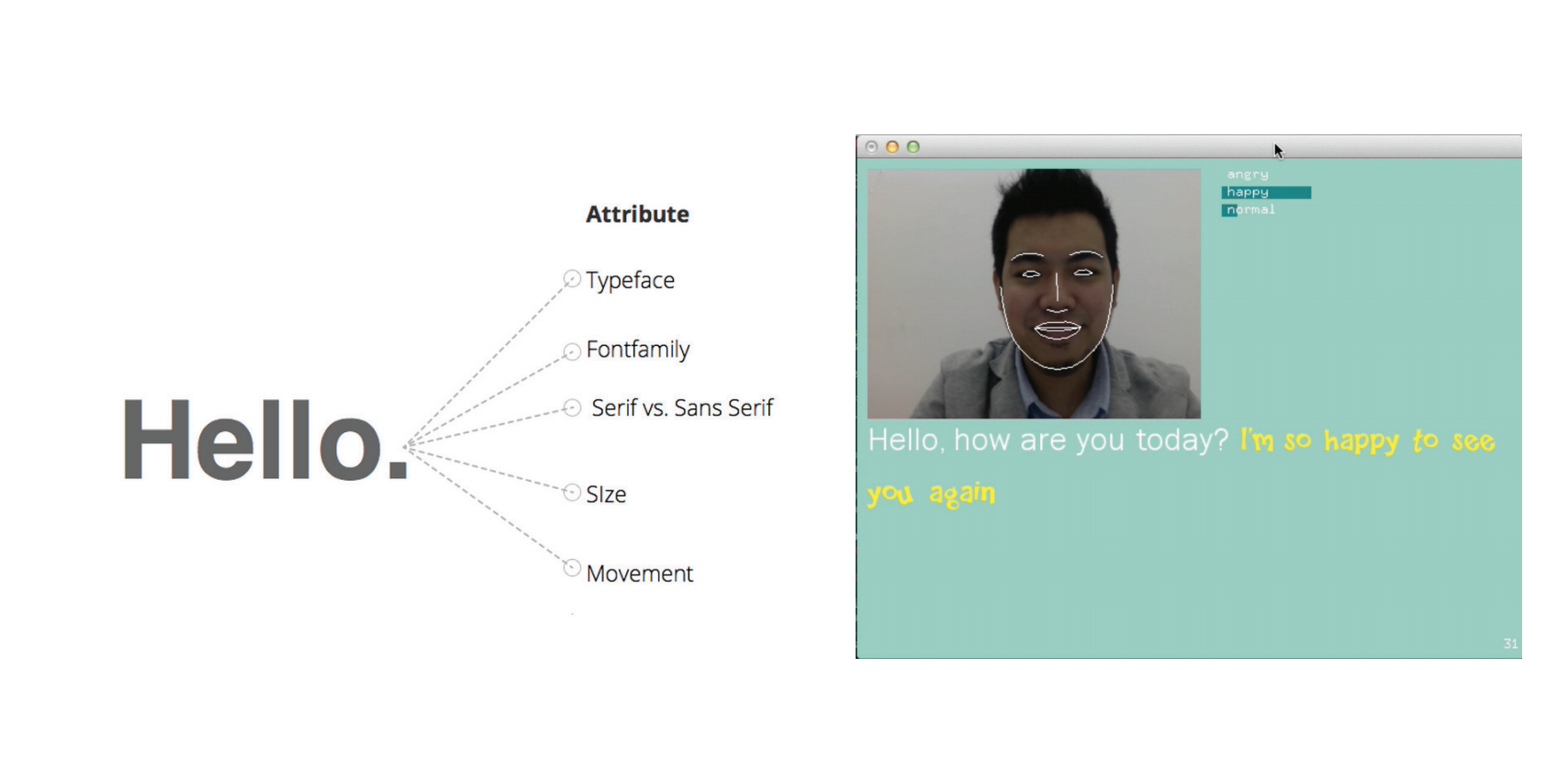The image size is (1568, 780).
Task: Click the normal emotion bar
Action: pos(1250,210)
